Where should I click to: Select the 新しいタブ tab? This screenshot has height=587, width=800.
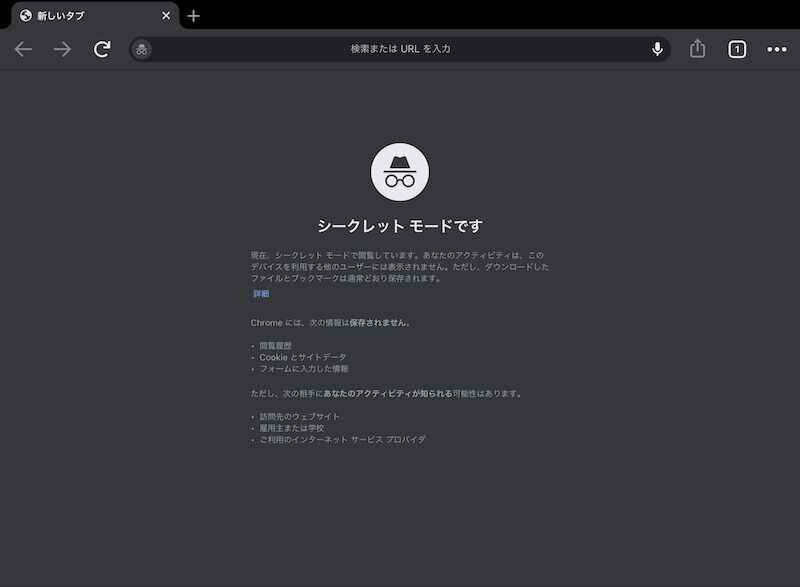[94, 16]
